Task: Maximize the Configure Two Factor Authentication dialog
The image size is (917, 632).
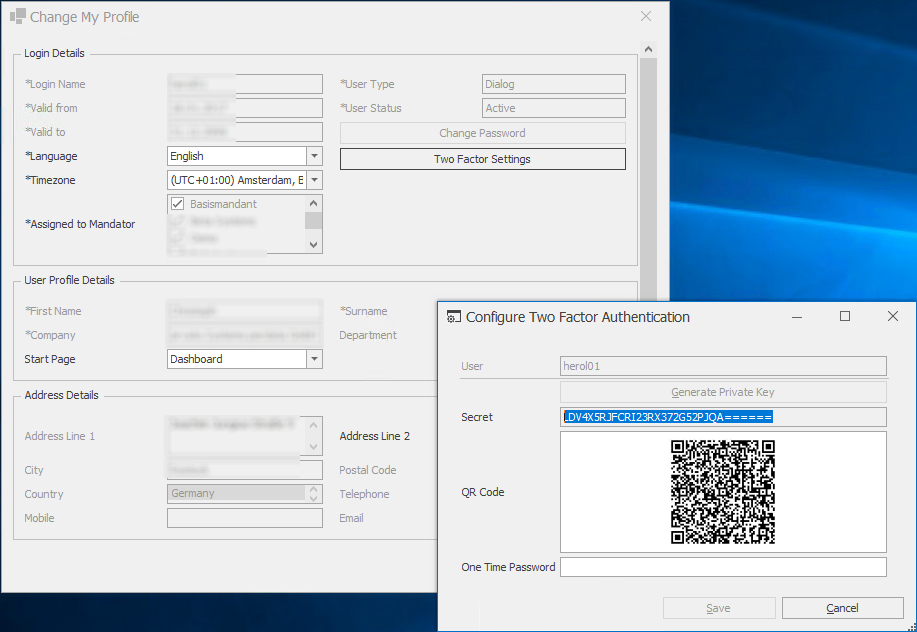Action: (844, 316)
